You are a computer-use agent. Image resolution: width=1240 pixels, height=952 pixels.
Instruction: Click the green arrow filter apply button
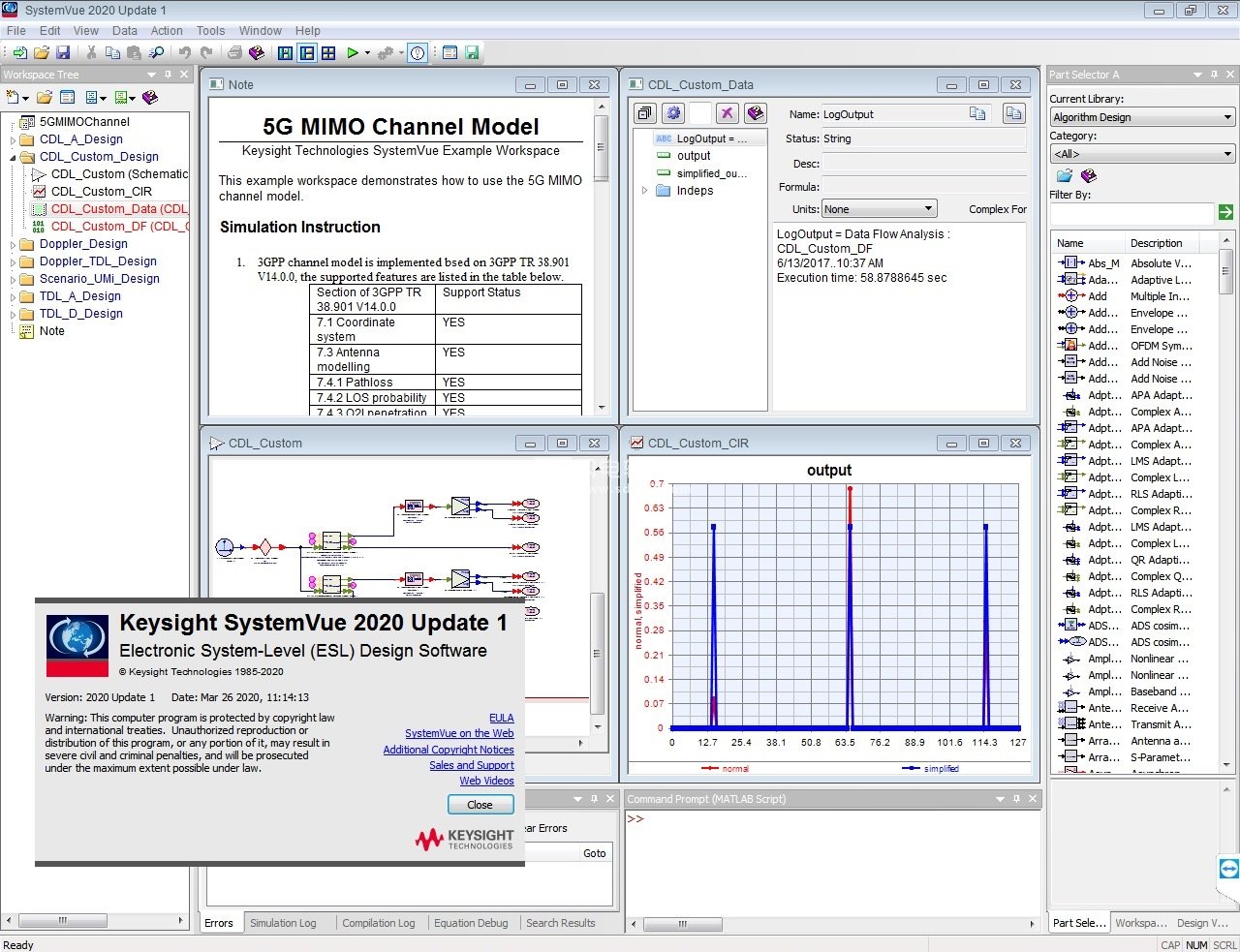(x=1226, y=212)
